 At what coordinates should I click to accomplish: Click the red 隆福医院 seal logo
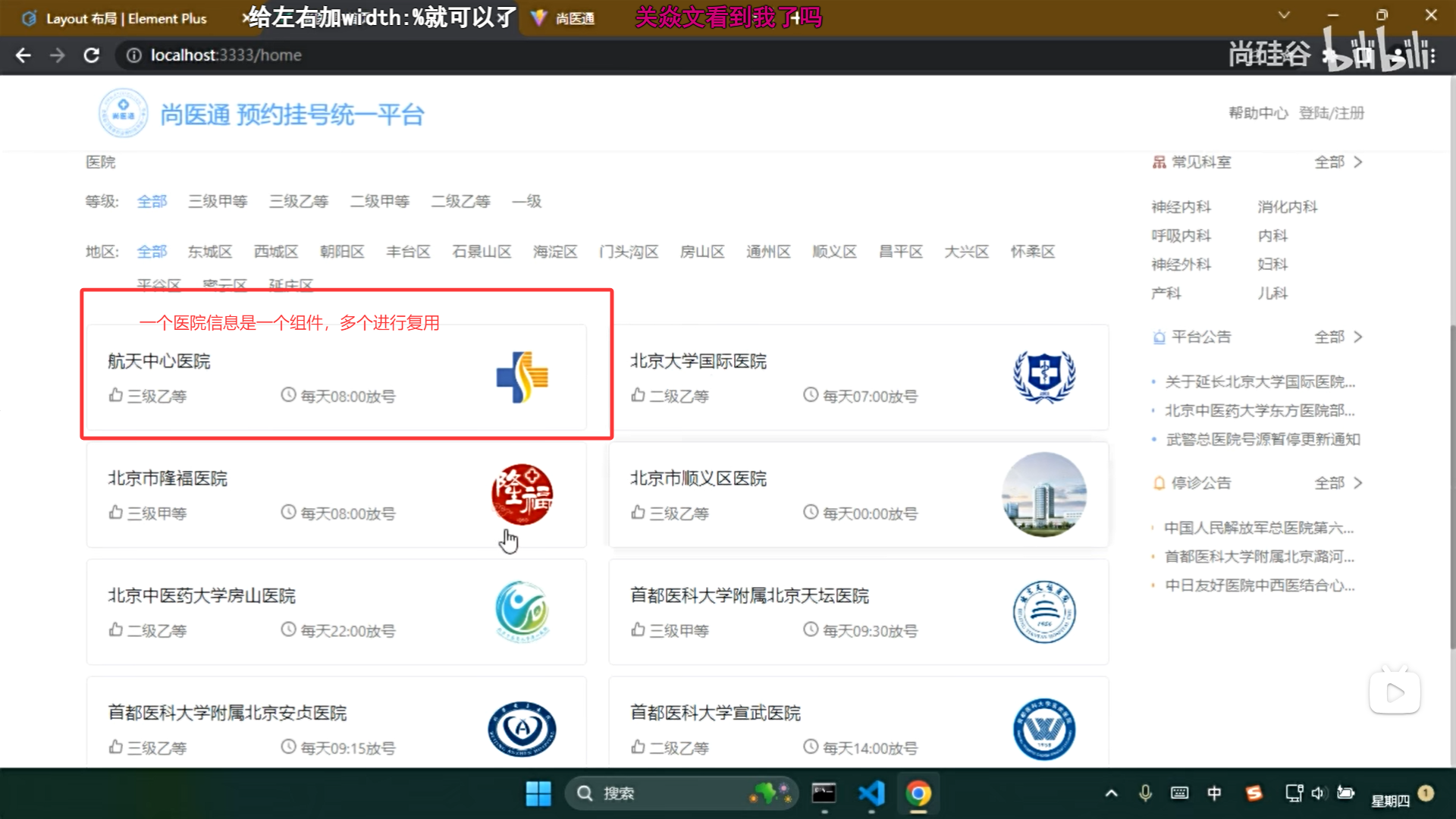point(522,494)
